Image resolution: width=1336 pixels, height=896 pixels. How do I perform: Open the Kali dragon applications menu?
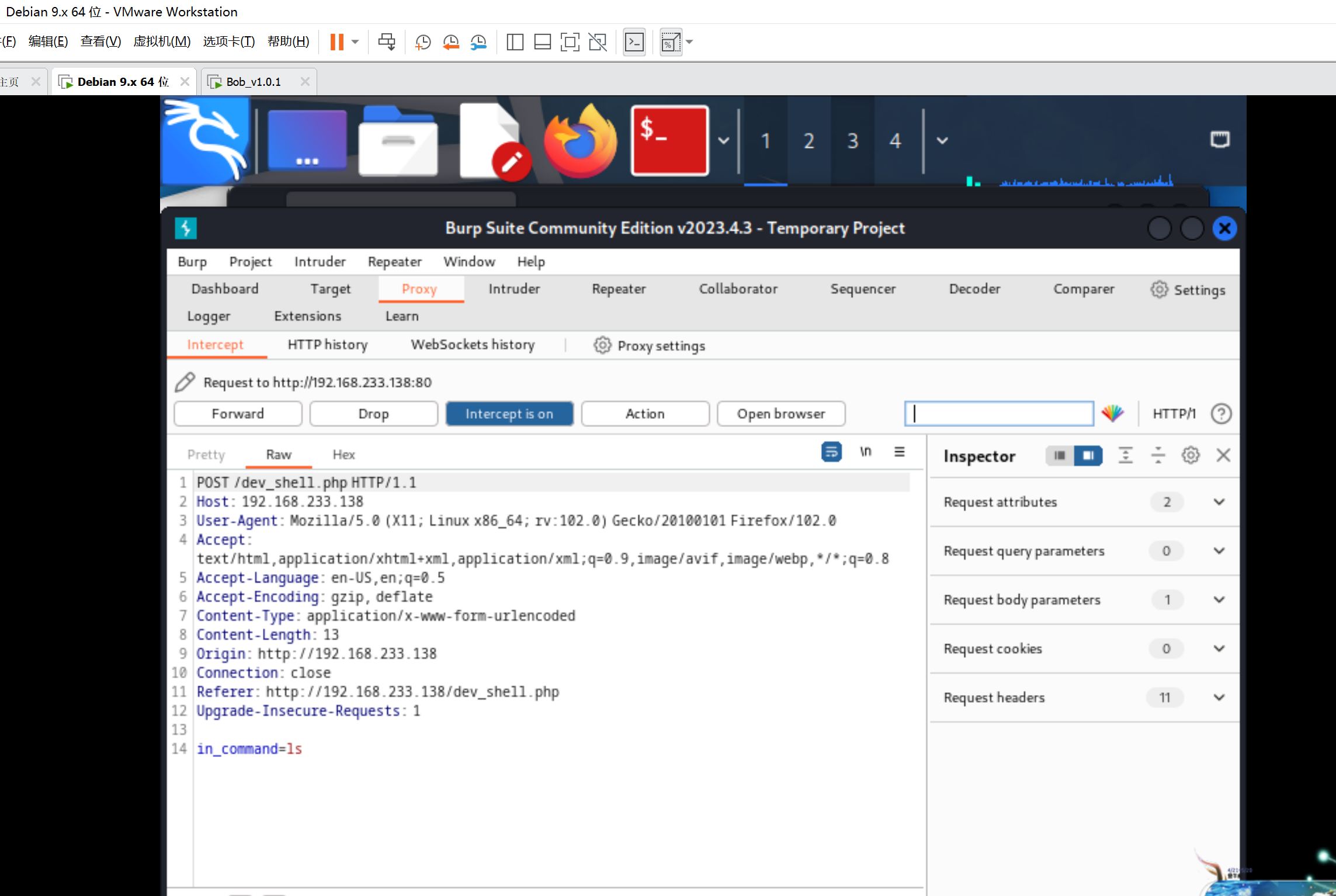point(205,141)
